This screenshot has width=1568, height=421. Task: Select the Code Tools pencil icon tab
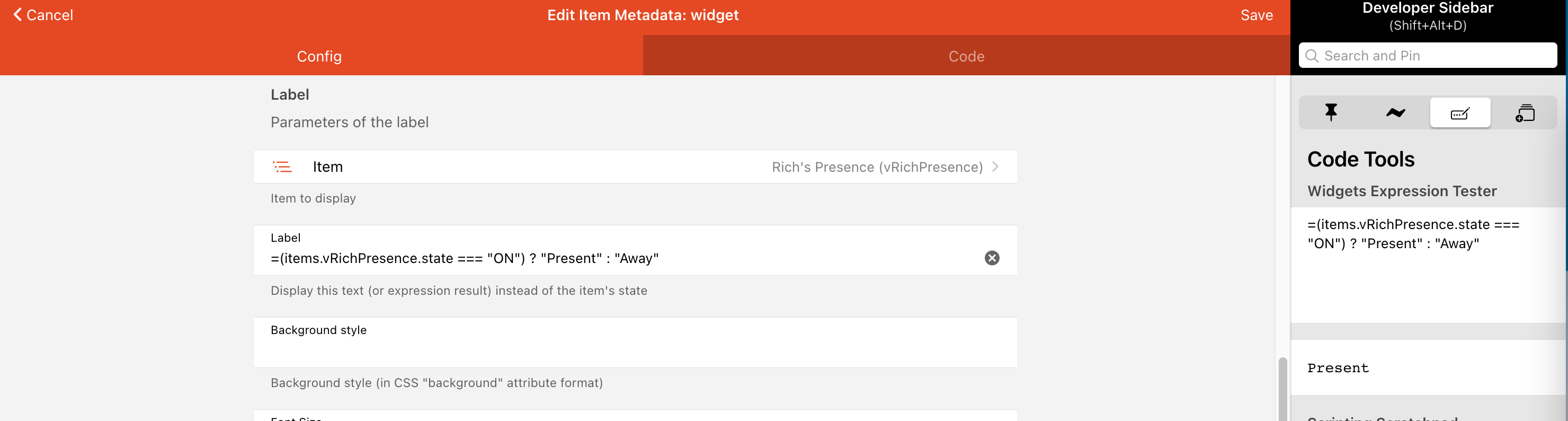pos(1459,113)
